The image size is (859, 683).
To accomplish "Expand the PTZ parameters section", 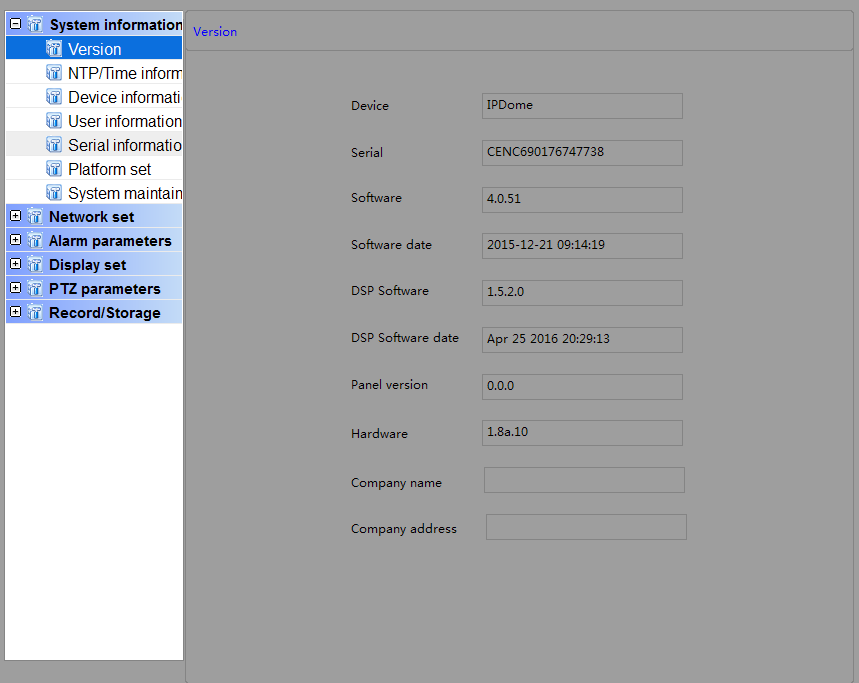I will click(15, 288).
